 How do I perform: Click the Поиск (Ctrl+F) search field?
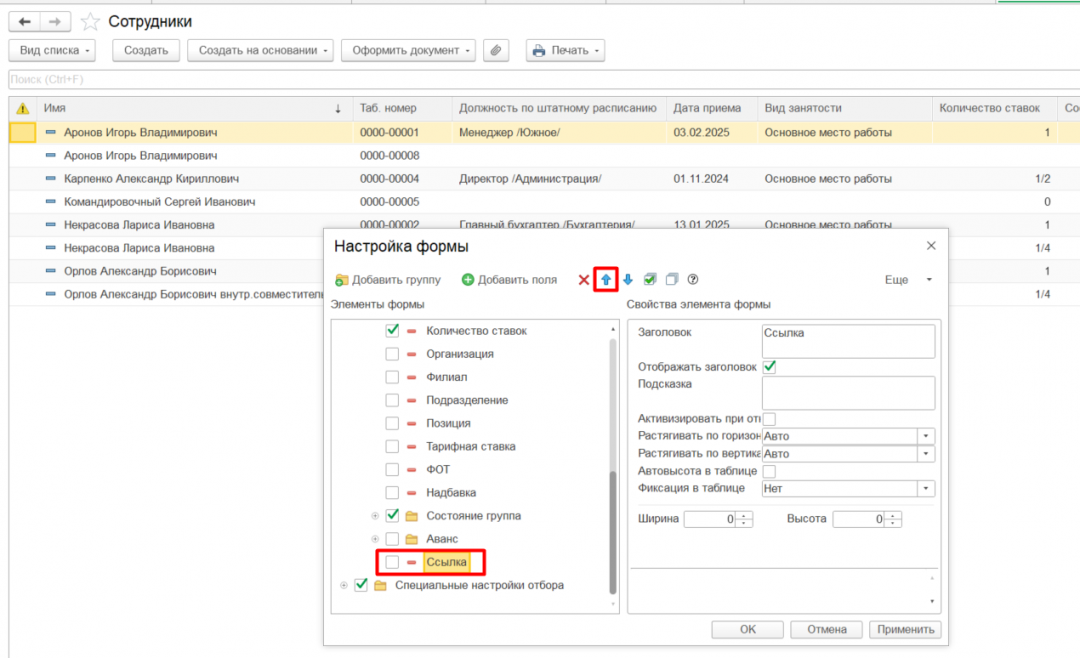[x=544, y=79]
